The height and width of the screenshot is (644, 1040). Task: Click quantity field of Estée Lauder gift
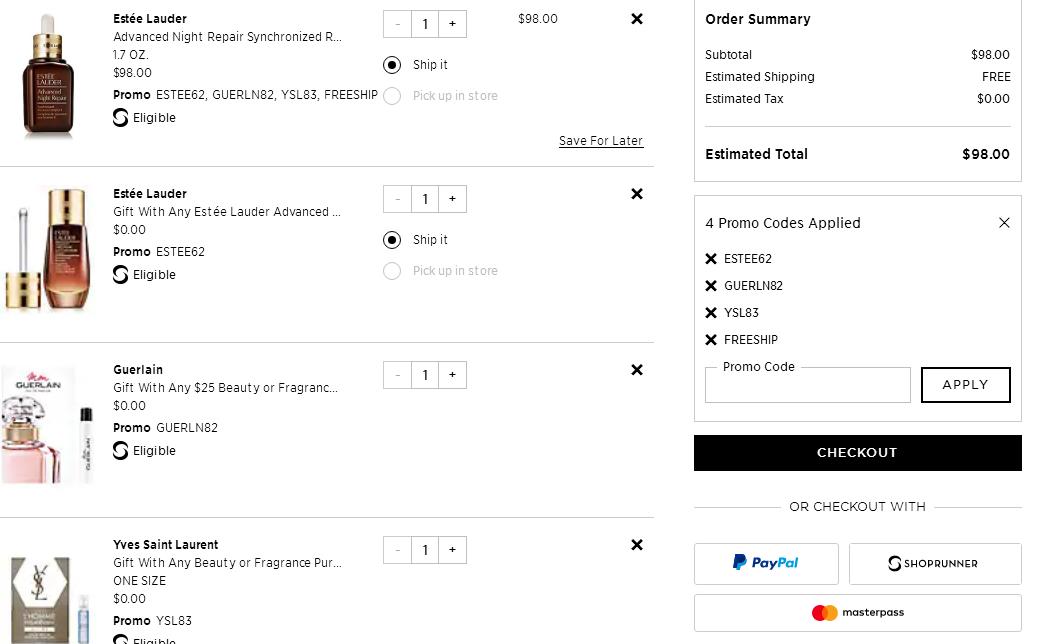tap(425, 199)
